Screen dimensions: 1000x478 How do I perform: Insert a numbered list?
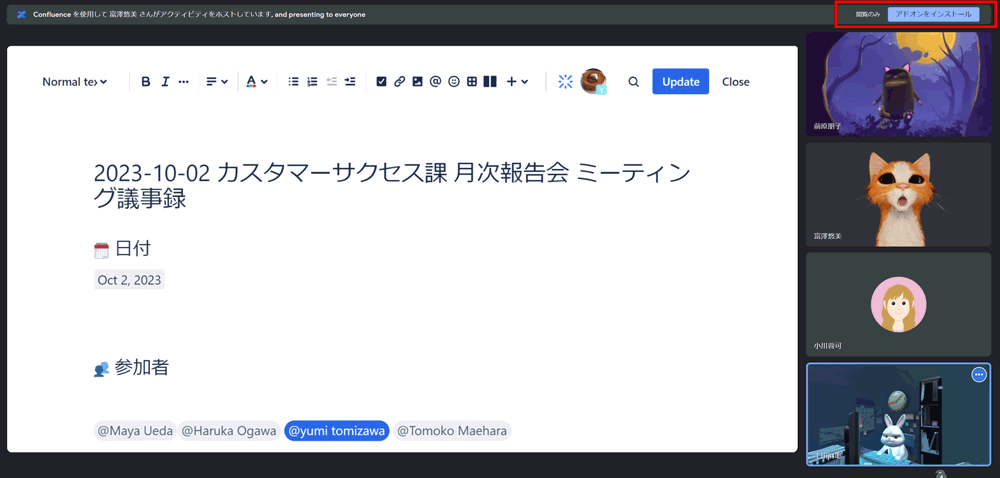312,82
